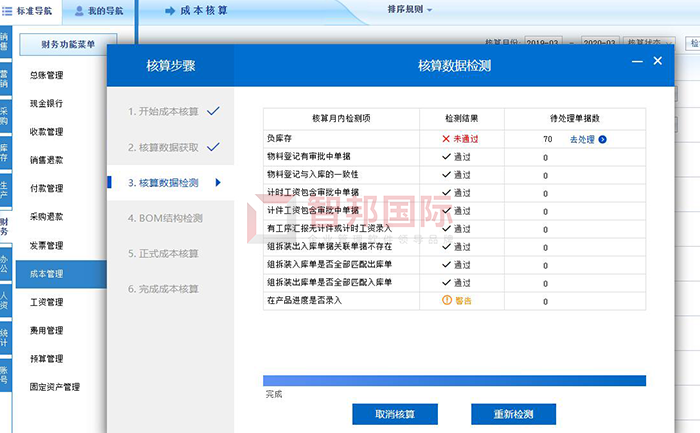Select 总账管理 menu item
Image resolution: width=700 pixels, height=433 pixels.
[46, 75]
